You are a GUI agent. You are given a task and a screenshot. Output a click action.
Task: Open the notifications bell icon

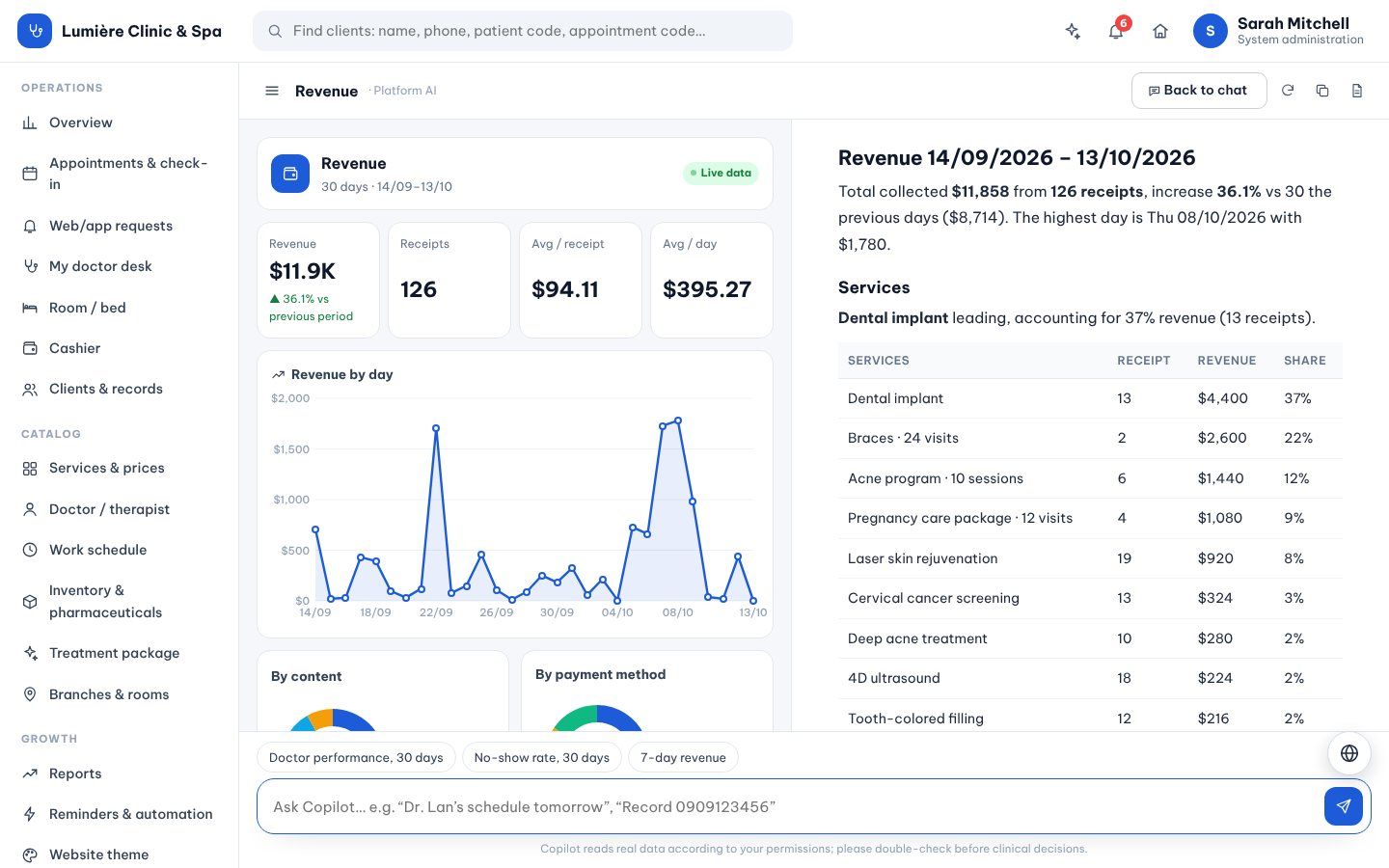pos(1116,31)
